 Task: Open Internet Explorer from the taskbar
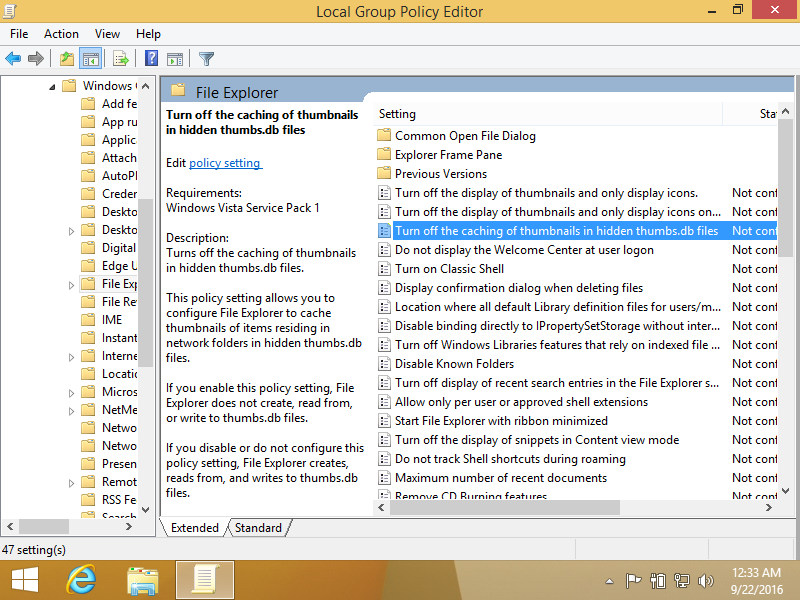coord(82,580)
